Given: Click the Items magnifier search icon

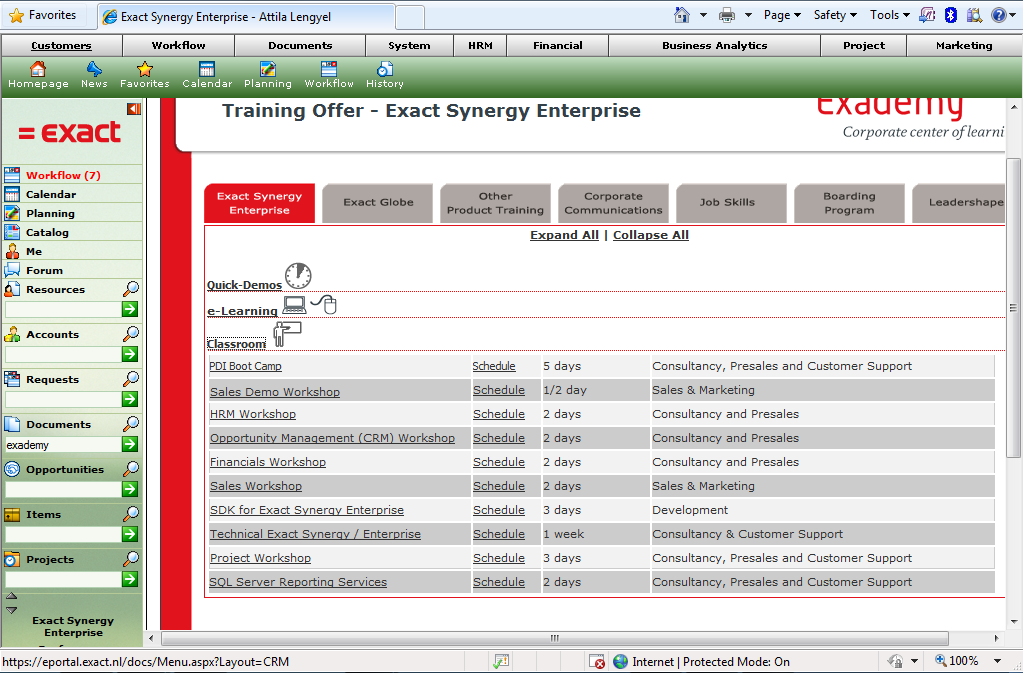Looking at the screenshot, I should point(130,514).
